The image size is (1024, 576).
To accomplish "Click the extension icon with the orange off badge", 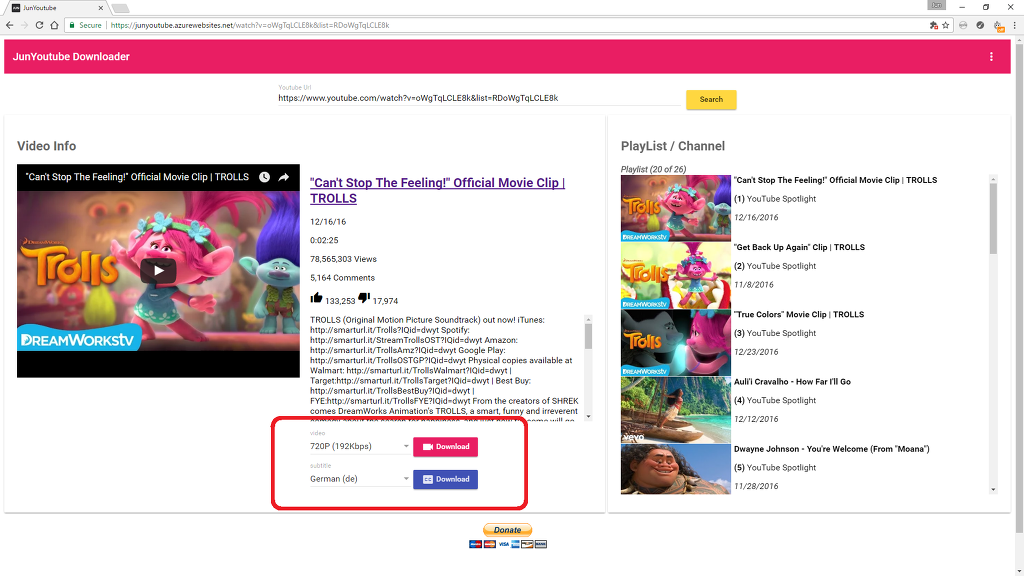I will tap(998, 26).
